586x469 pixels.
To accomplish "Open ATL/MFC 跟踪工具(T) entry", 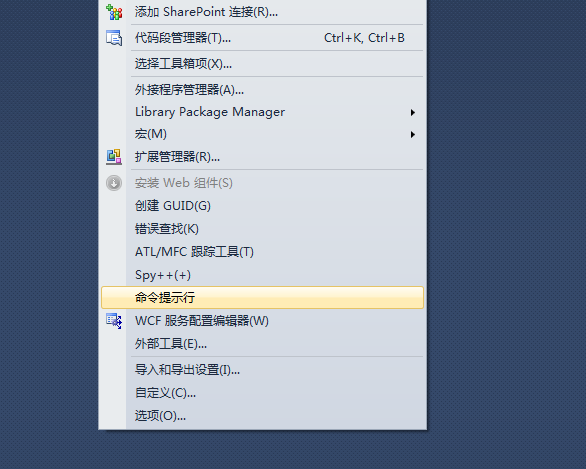I will tap(262, 252).
